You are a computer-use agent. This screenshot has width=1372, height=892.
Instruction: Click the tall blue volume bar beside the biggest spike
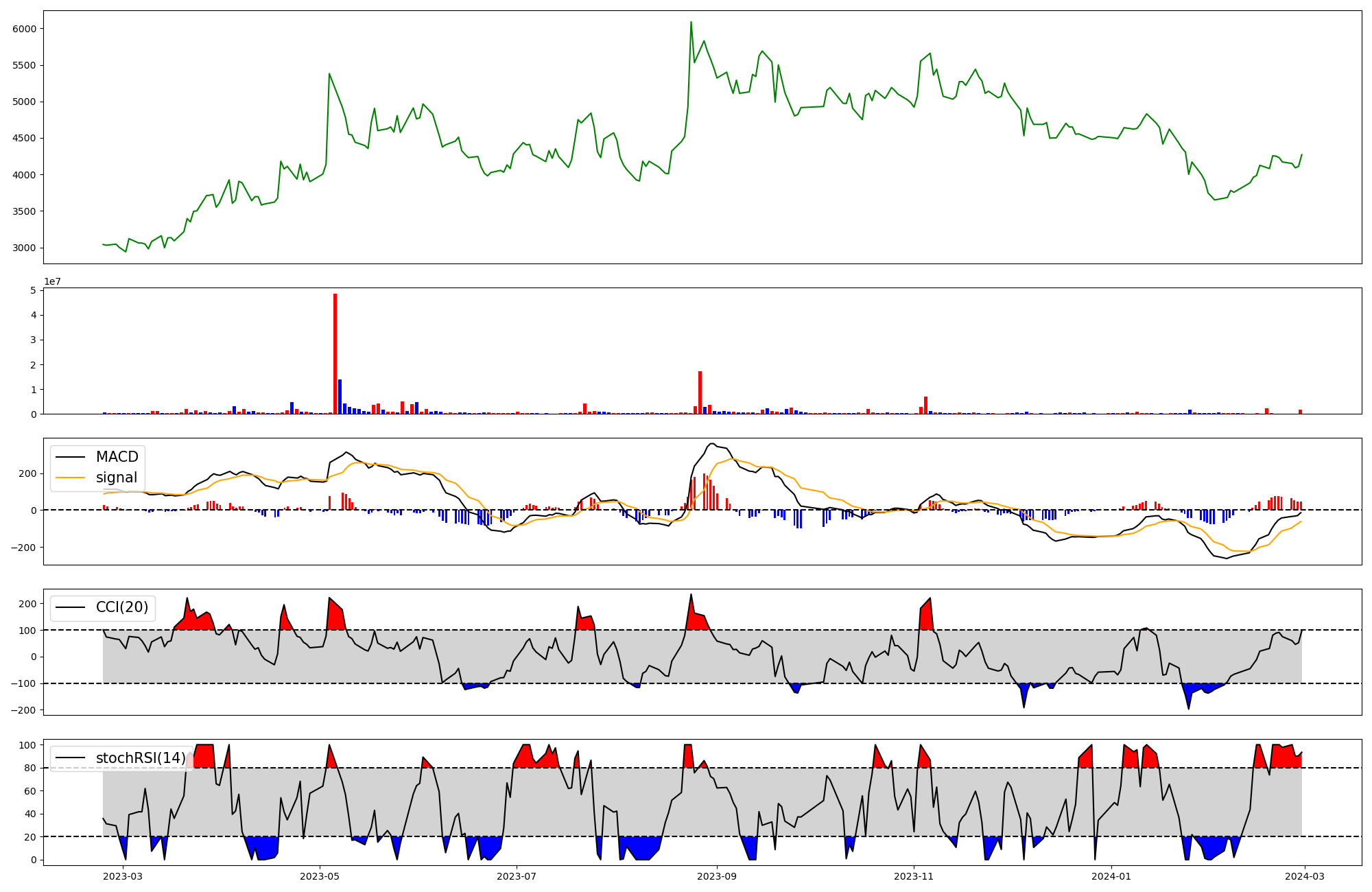pos(340,397)
